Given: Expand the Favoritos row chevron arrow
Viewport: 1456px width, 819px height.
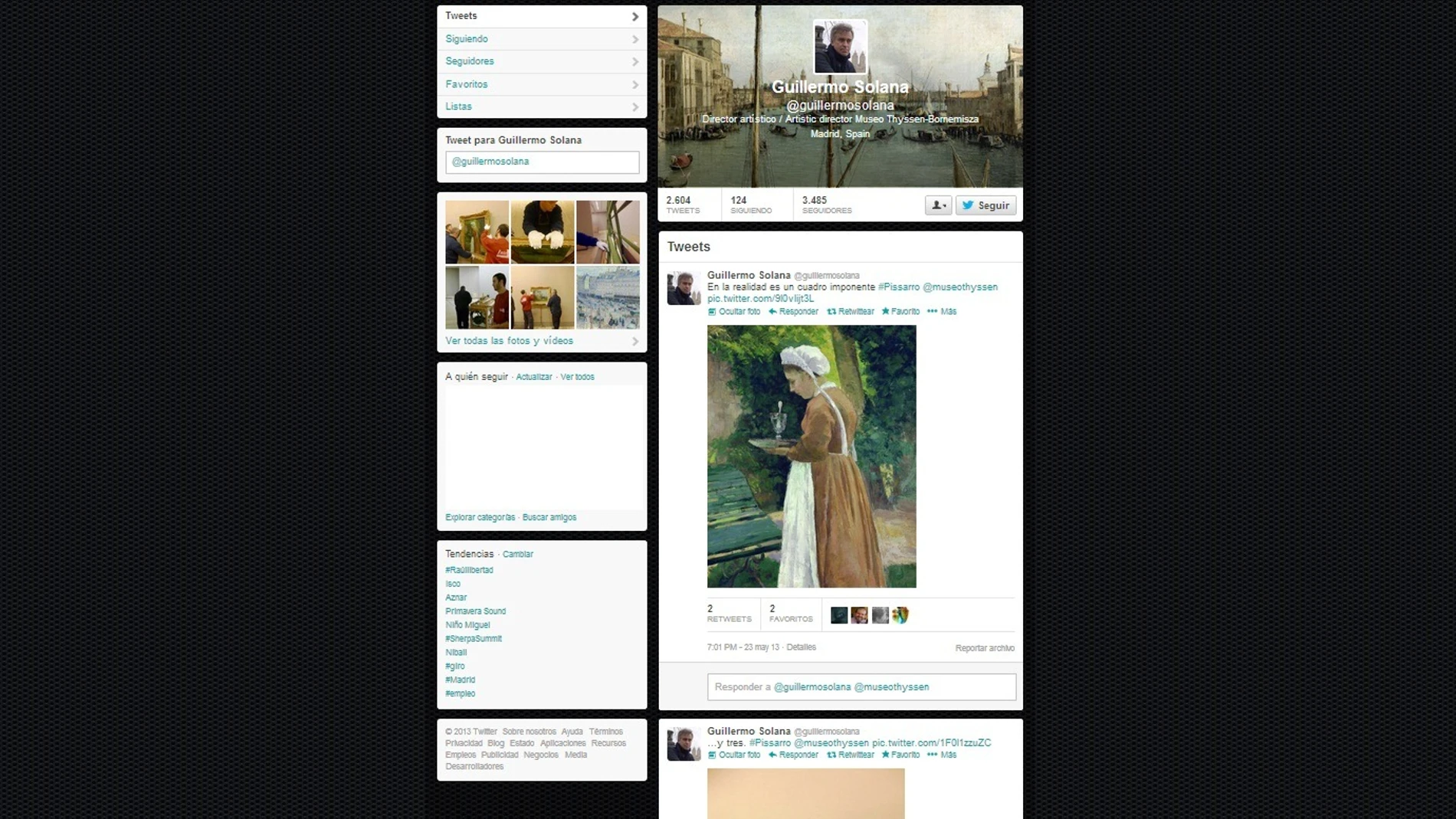Looking at the screenshot, I should (x=635, y=84).
